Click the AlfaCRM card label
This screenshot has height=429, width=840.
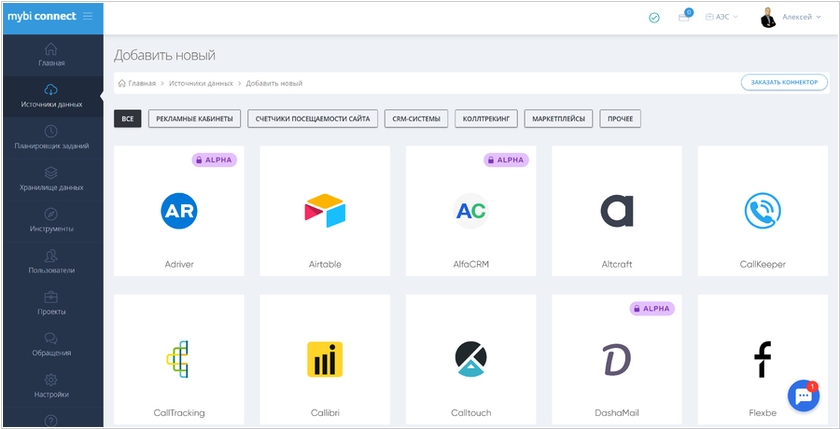point(471,264)
